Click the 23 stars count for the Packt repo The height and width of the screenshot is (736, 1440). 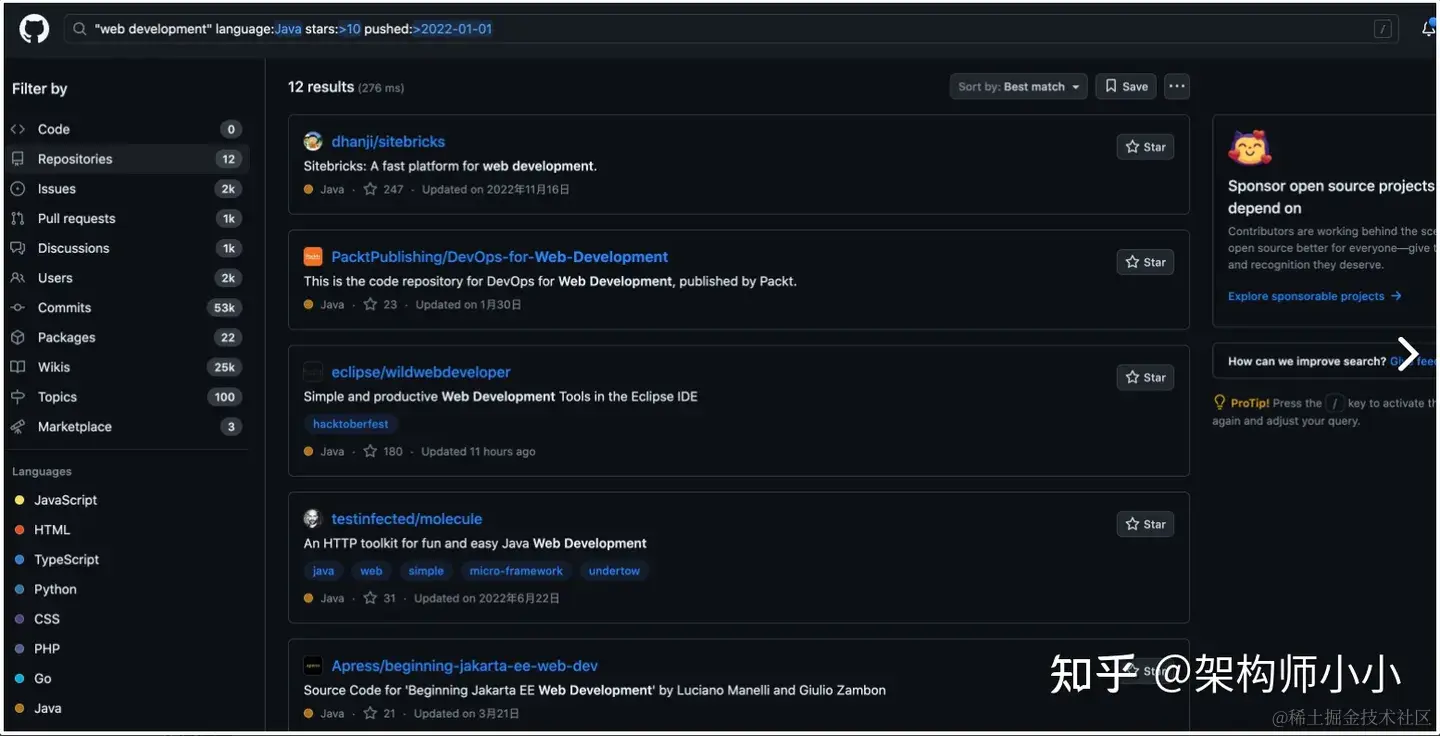[380, 304]
